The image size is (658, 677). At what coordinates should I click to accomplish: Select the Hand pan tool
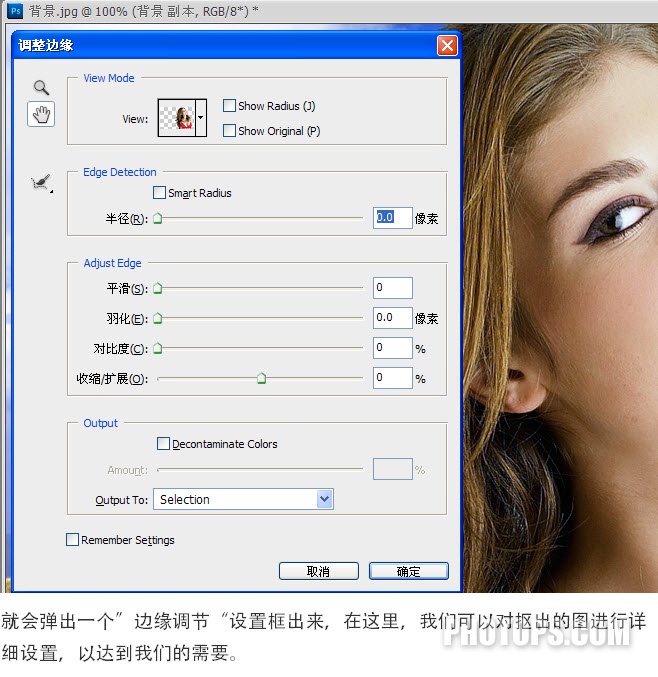click(41, 114)
